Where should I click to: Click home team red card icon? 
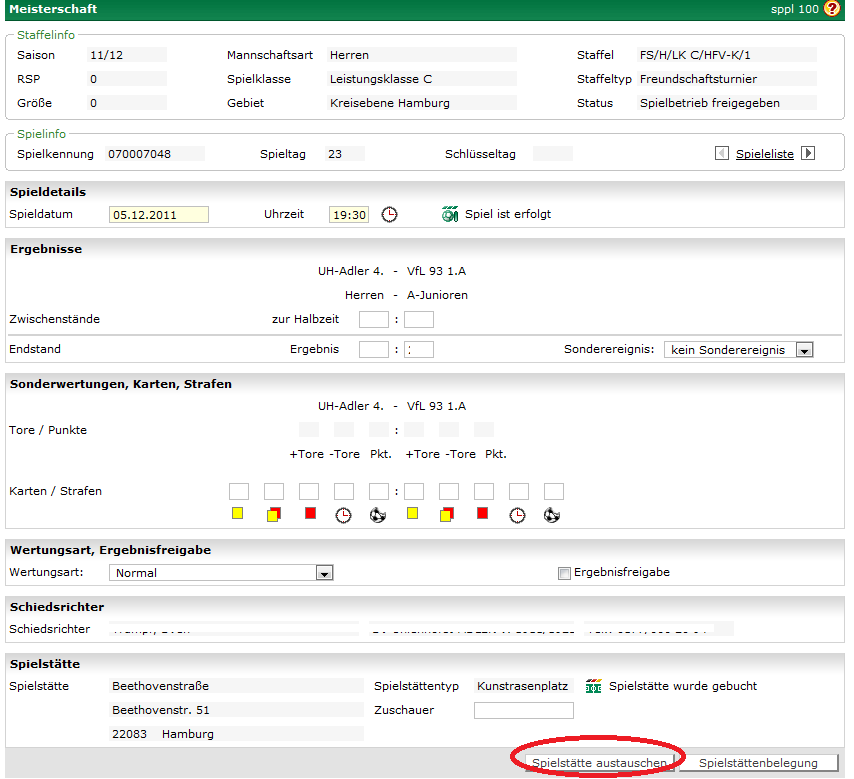(310, 513)
